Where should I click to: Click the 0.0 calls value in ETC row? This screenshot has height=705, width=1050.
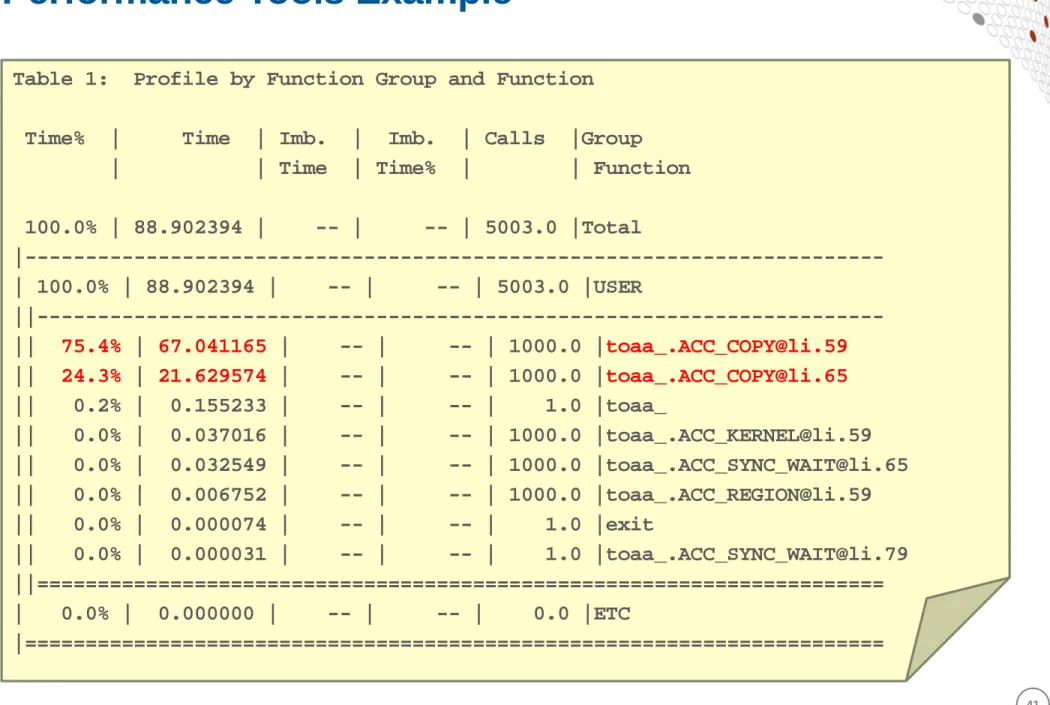[x=551, y=613]
